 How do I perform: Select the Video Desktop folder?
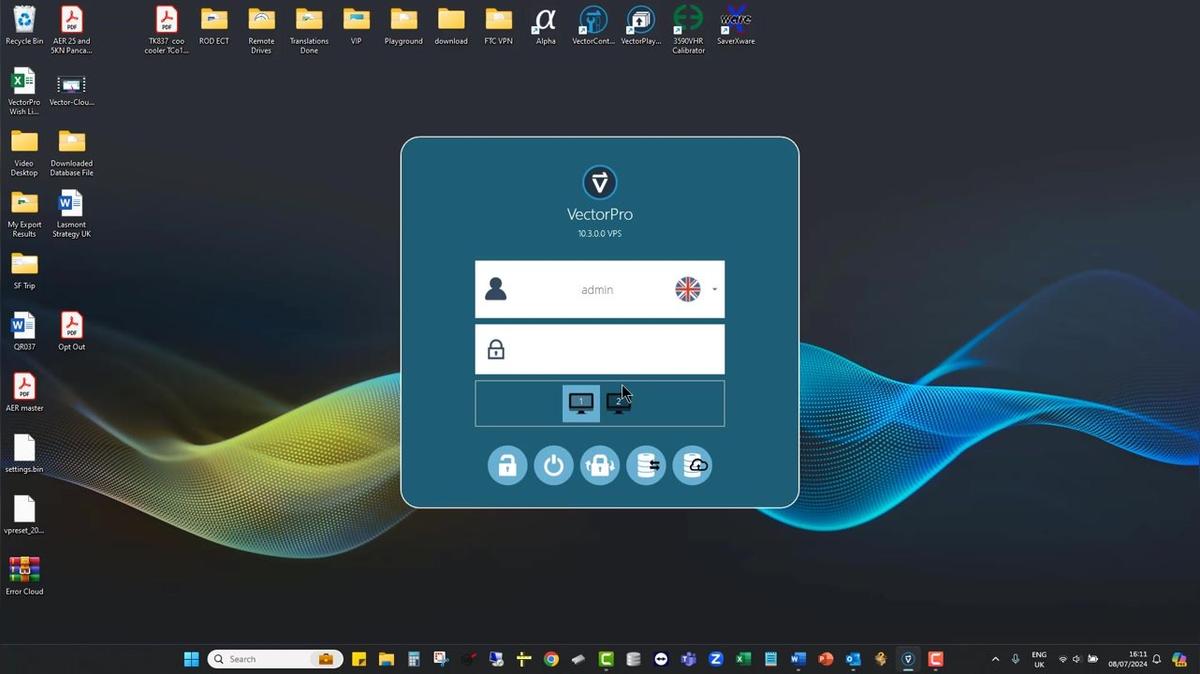pyautogui.click(x=24, y=152)
